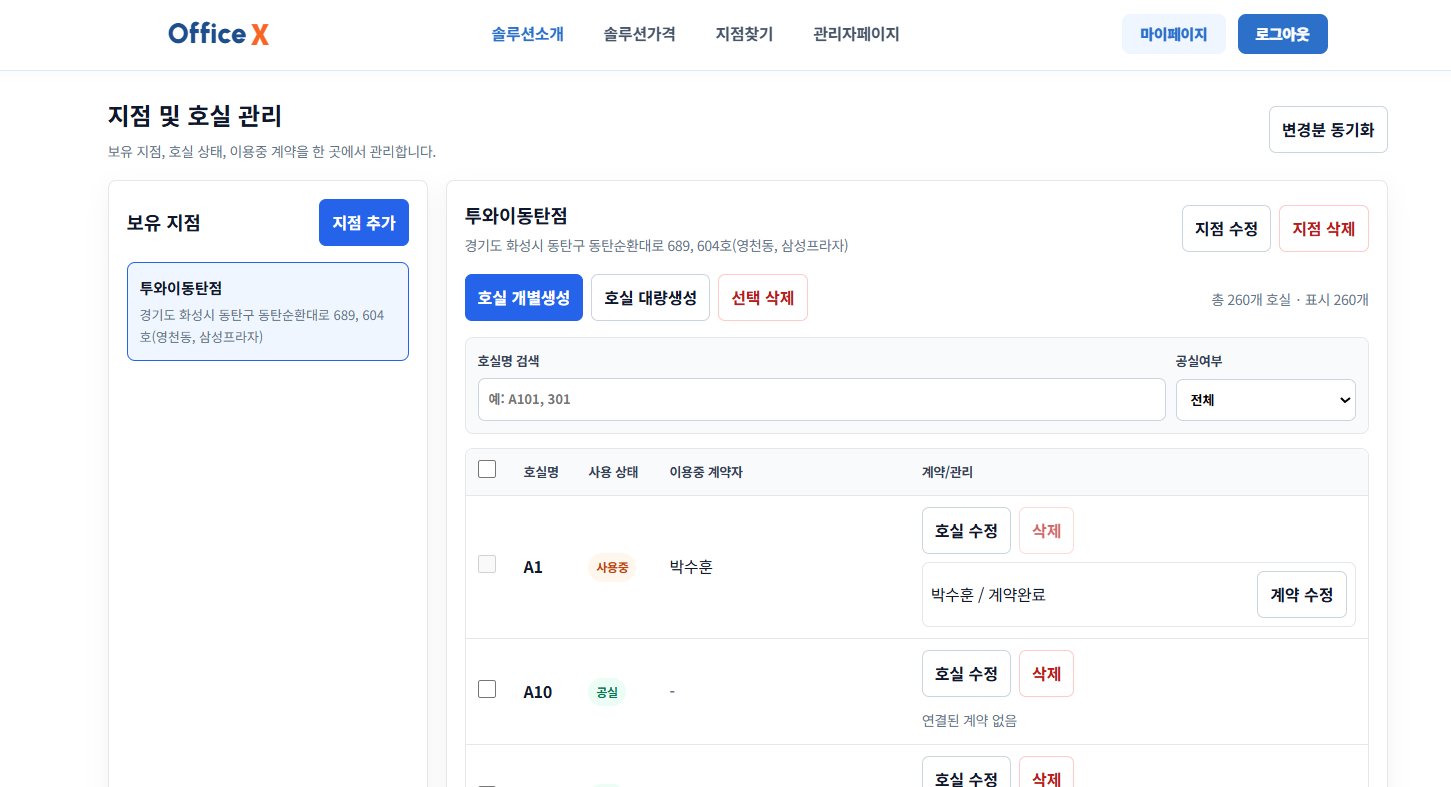1451x787 pixels.
Task: Focus the 호실명 검색 input field
Action: (x=822, y=399)
